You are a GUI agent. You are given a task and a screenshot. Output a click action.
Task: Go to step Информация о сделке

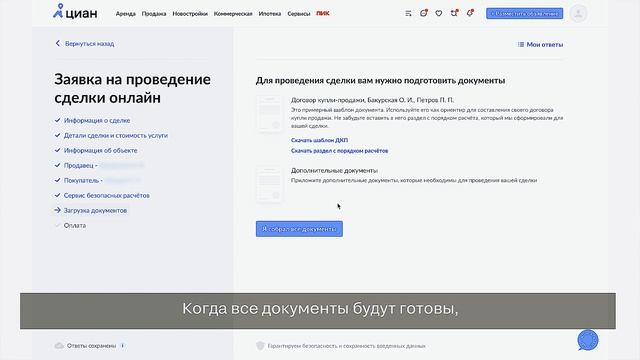coord(97,120)
